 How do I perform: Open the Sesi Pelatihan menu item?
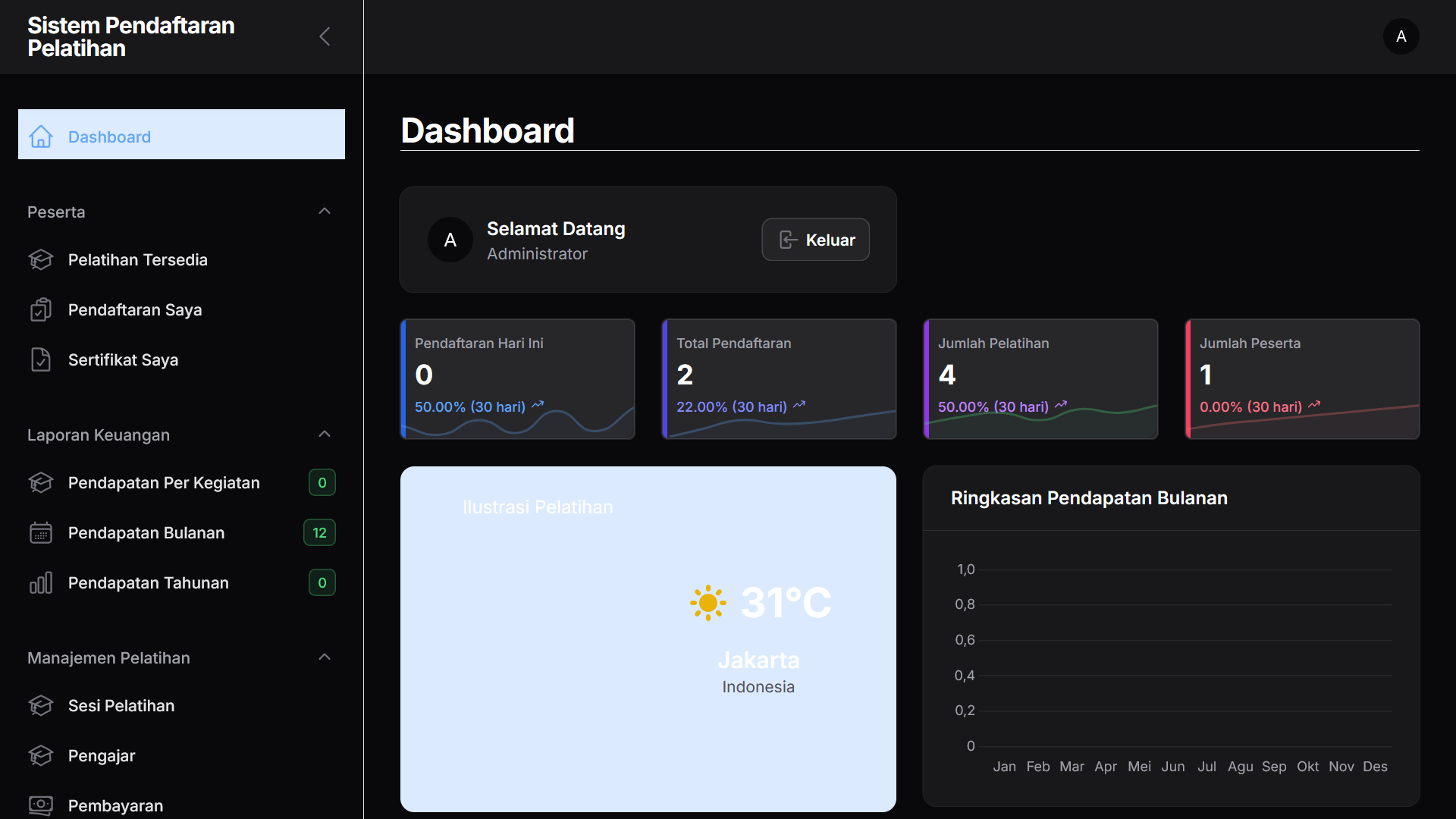pyautogui.click(x=121, y=705)
